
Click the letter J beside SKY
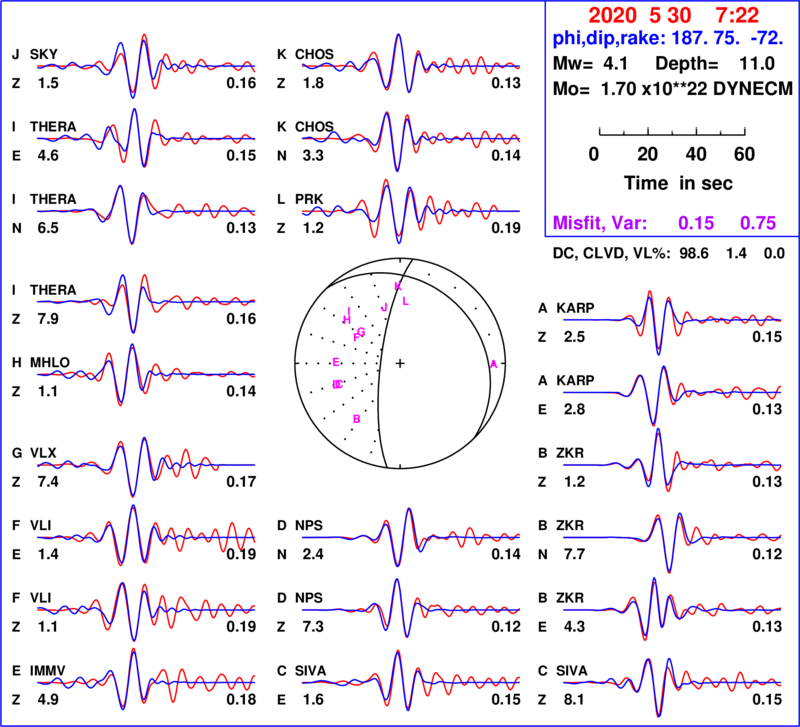16,54
